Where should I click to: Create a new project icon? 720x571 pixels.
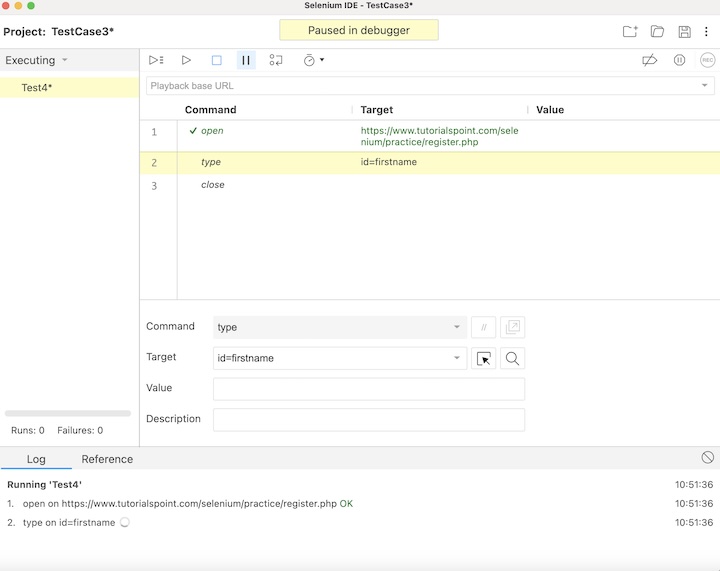pyautogui.click(x=630, y=32)
